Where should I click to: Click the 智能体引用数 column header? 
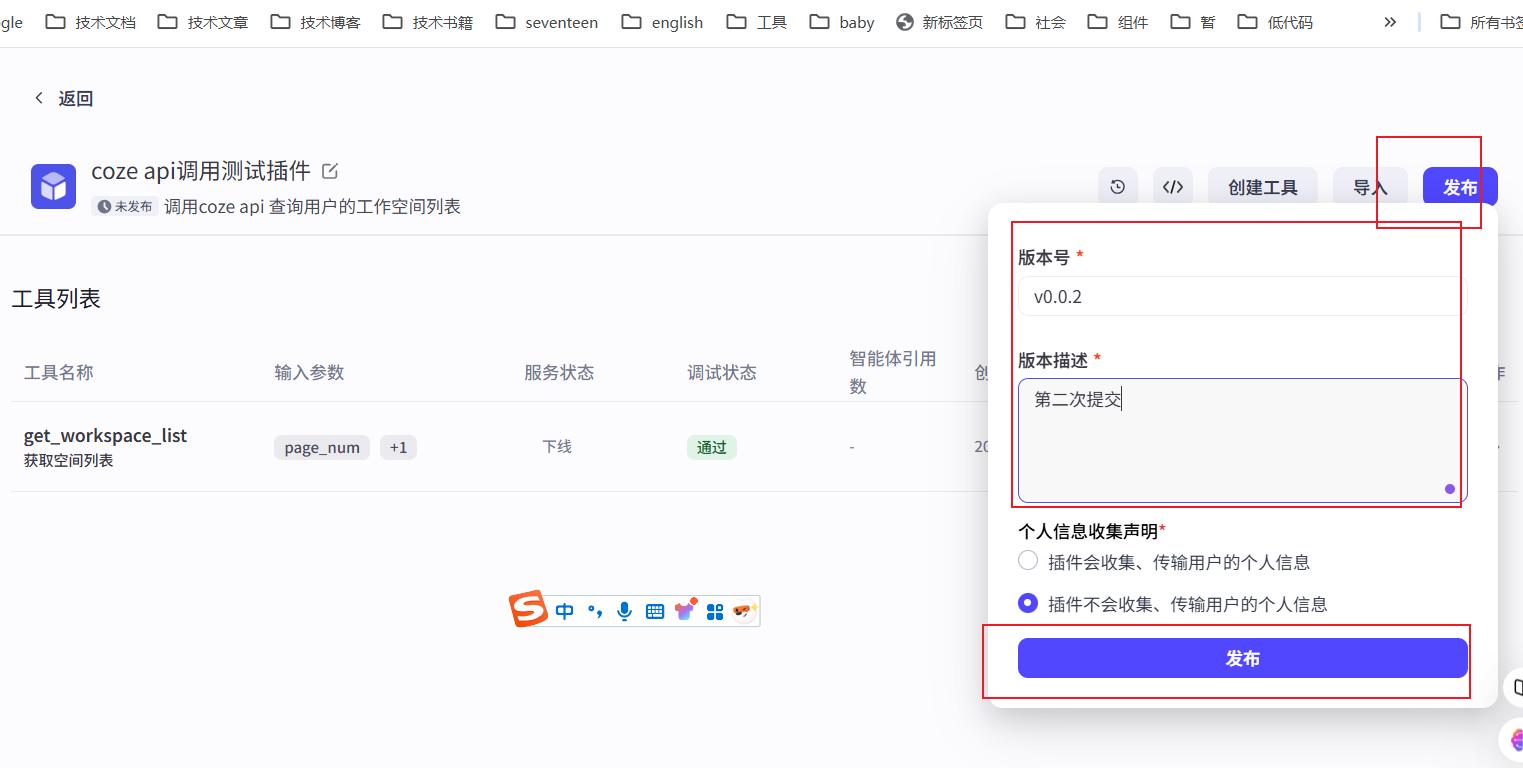tap(893, 372)
